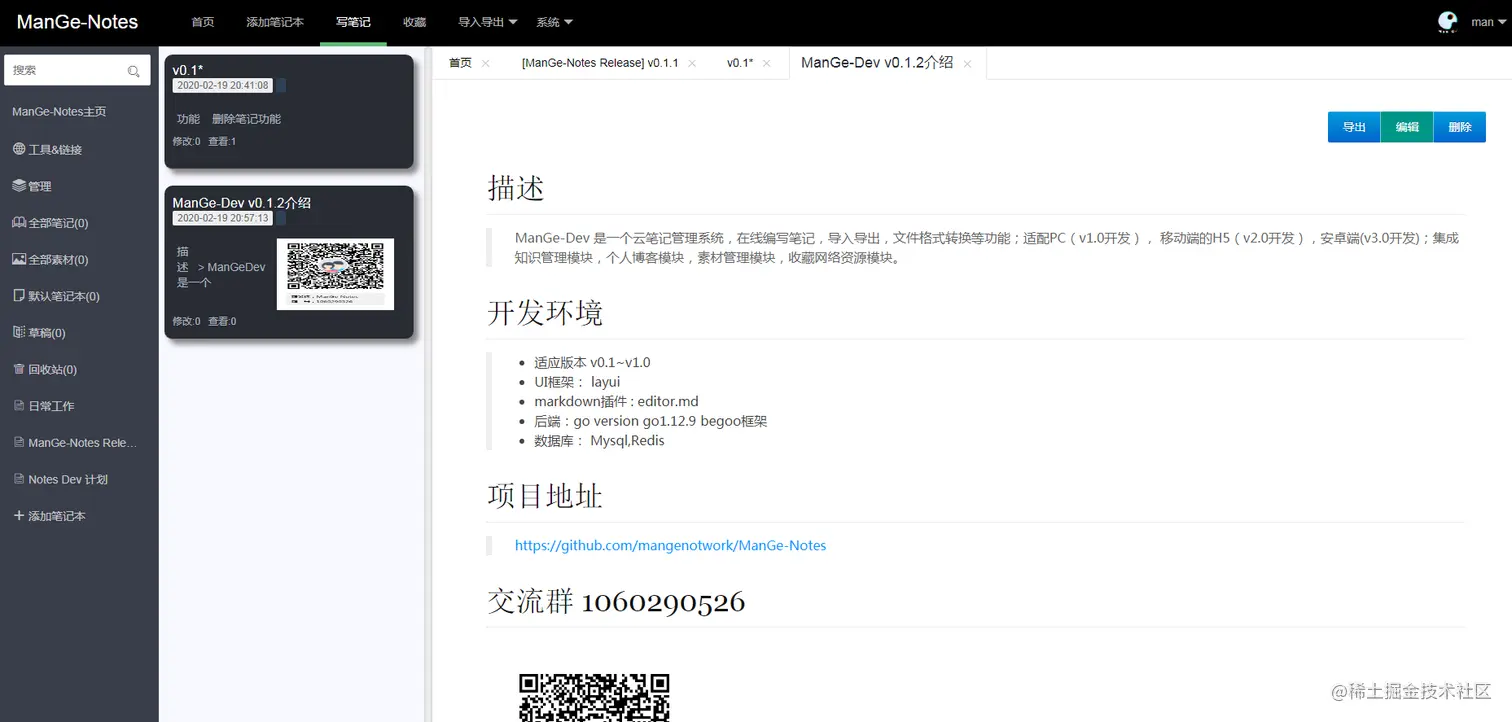This screenshot has width=1512, height=722.
Task: Switch to the v0.1* content tab
Action: click(740, 63)
